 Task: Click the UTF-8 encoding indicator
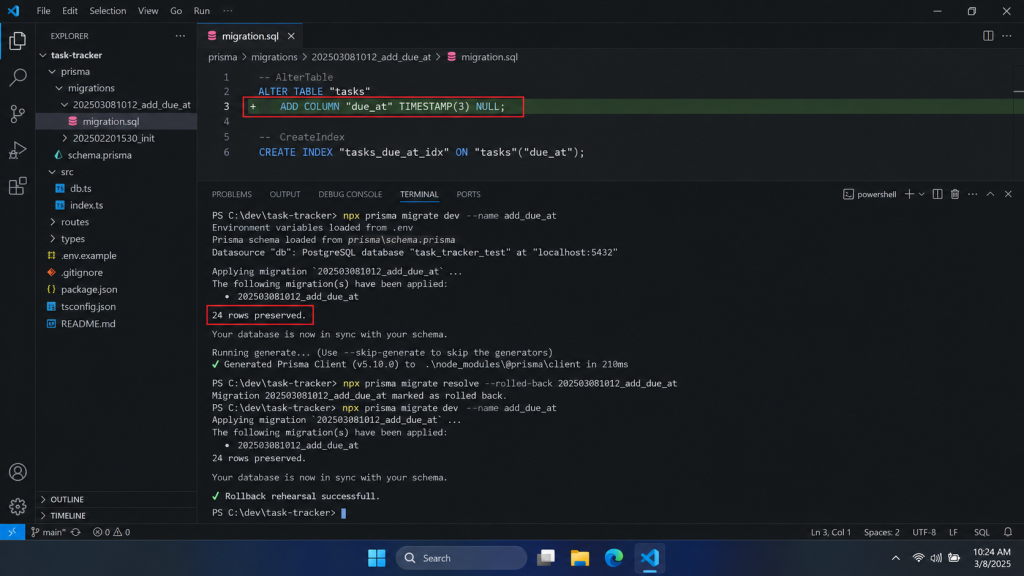(924, 532)
